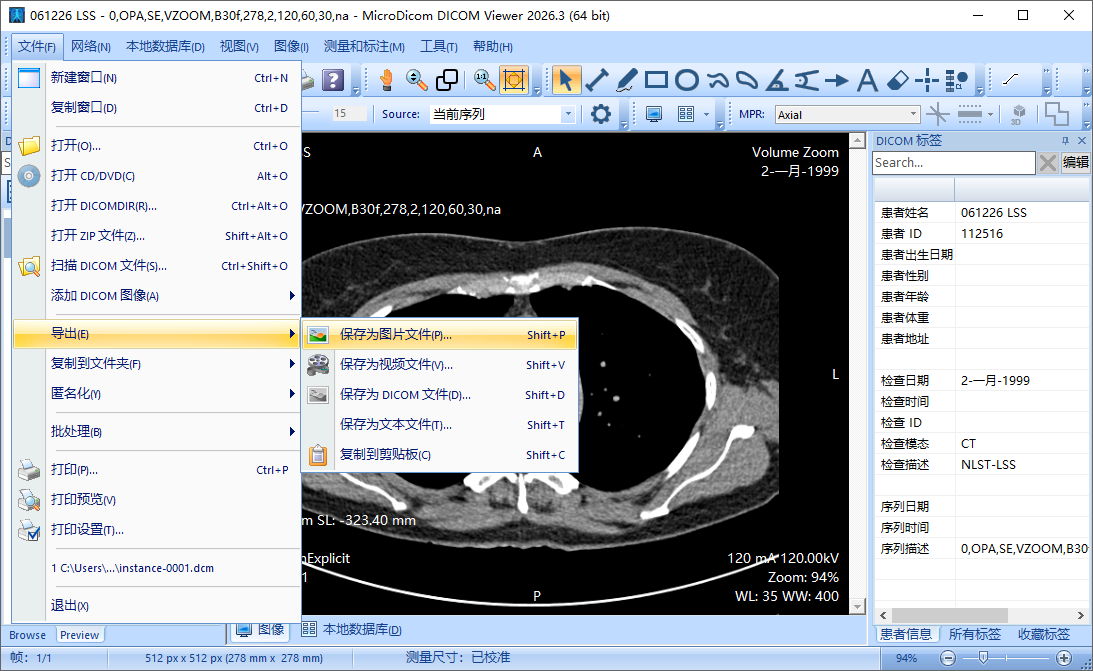Click the Fit to window icon

click(x=514, y=80)
